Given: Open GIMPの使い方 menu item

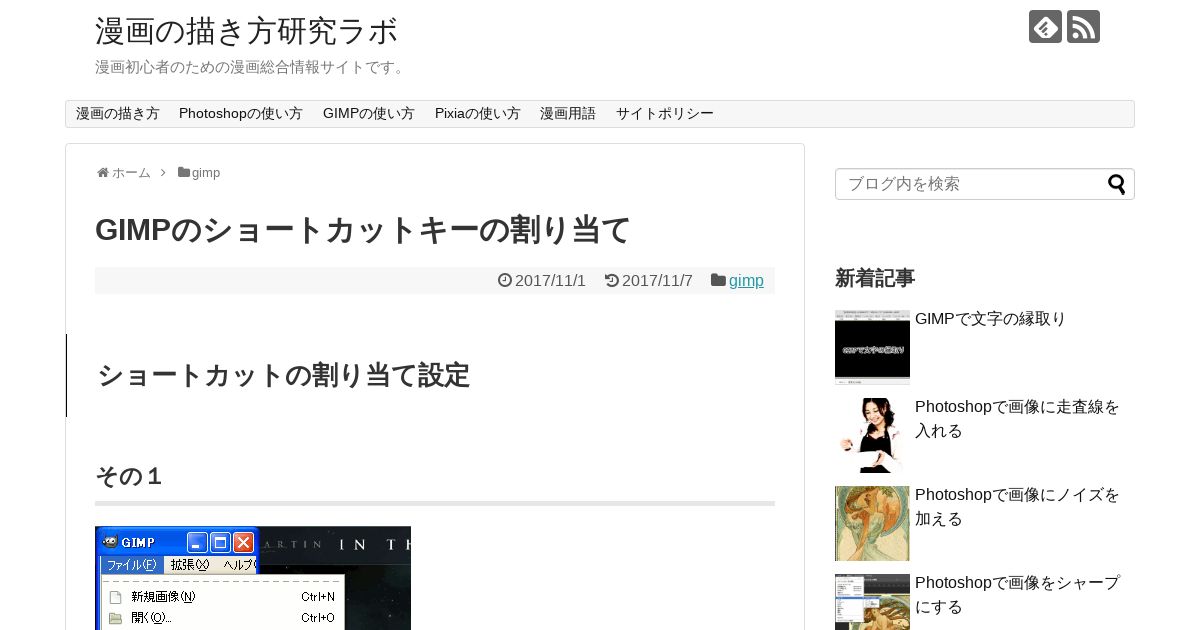Looking at the screenshot, I should coord(369,114).
